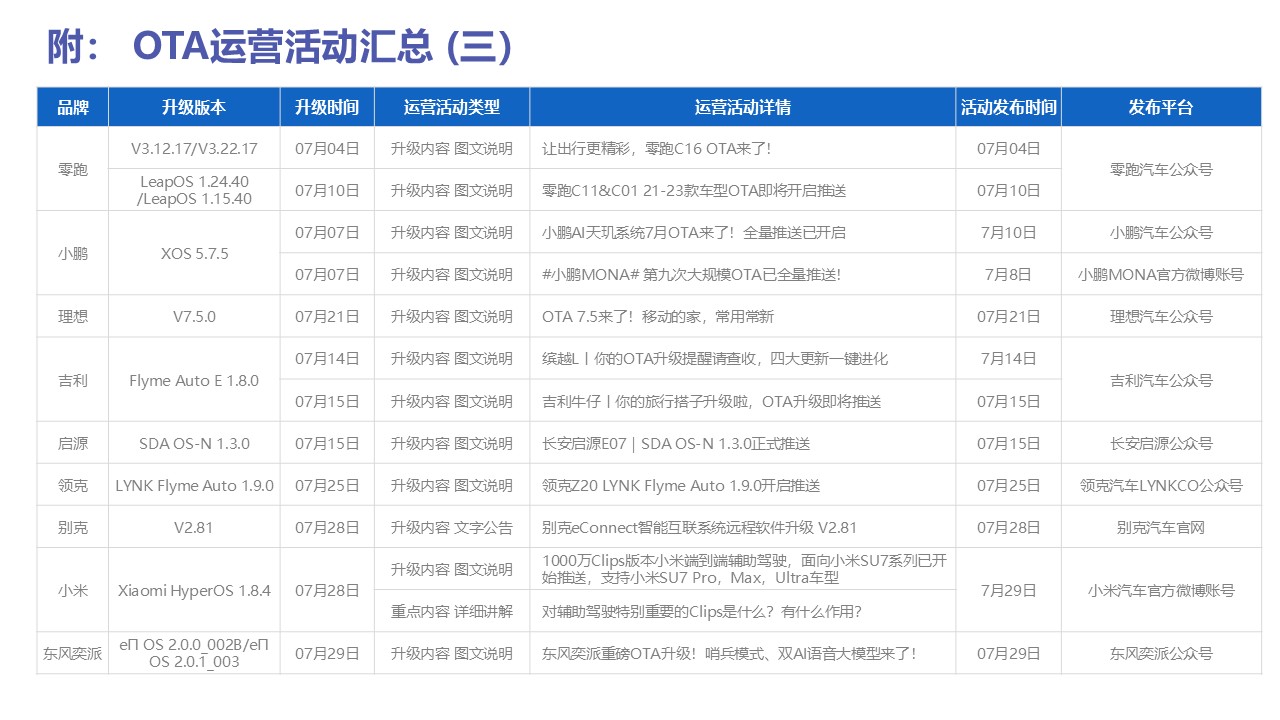
Task: Click the 零跑 brand cell
Action: (73, 169)
